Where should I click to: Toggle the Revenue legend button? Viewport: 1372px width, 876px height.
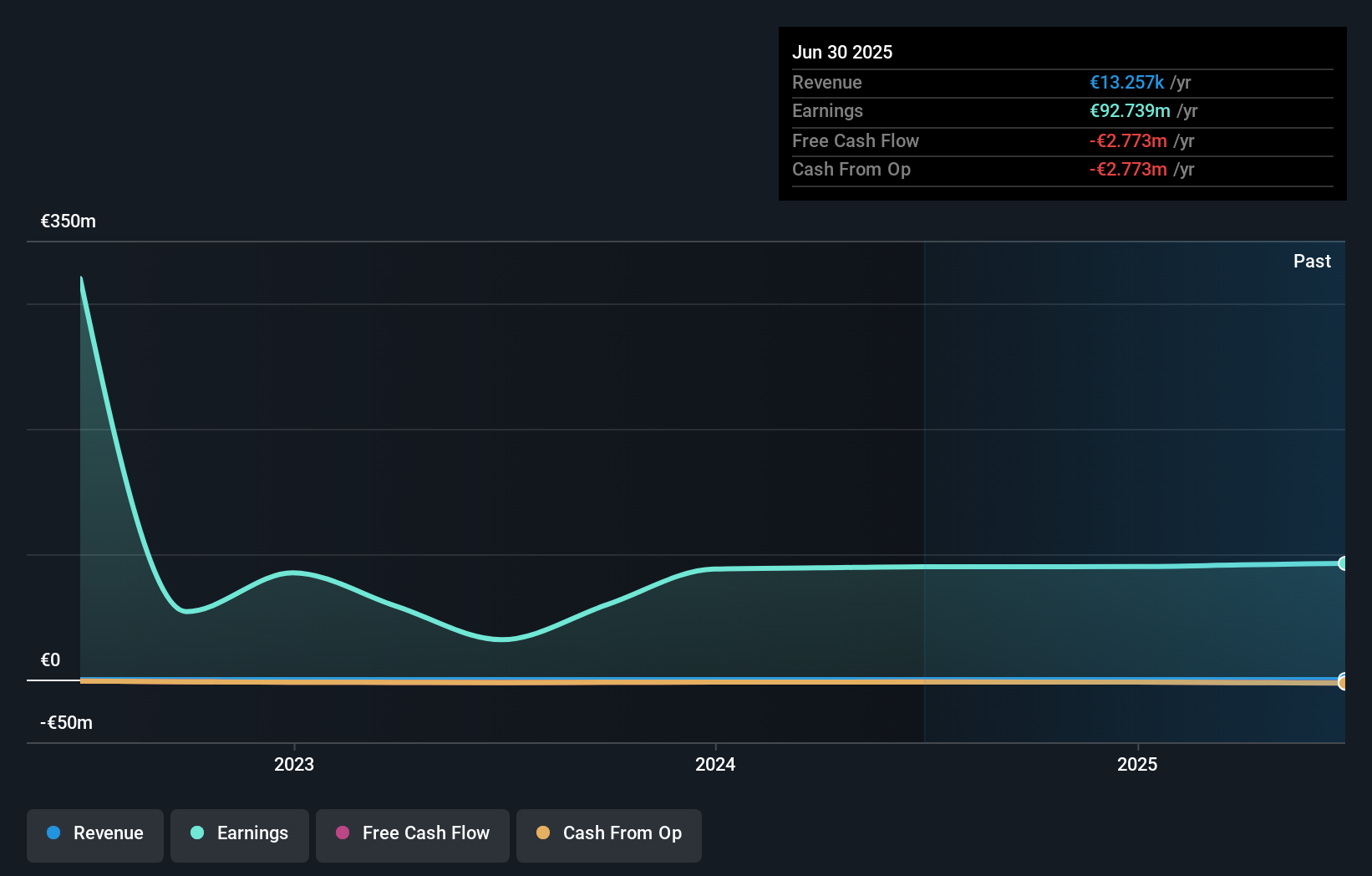95,835
